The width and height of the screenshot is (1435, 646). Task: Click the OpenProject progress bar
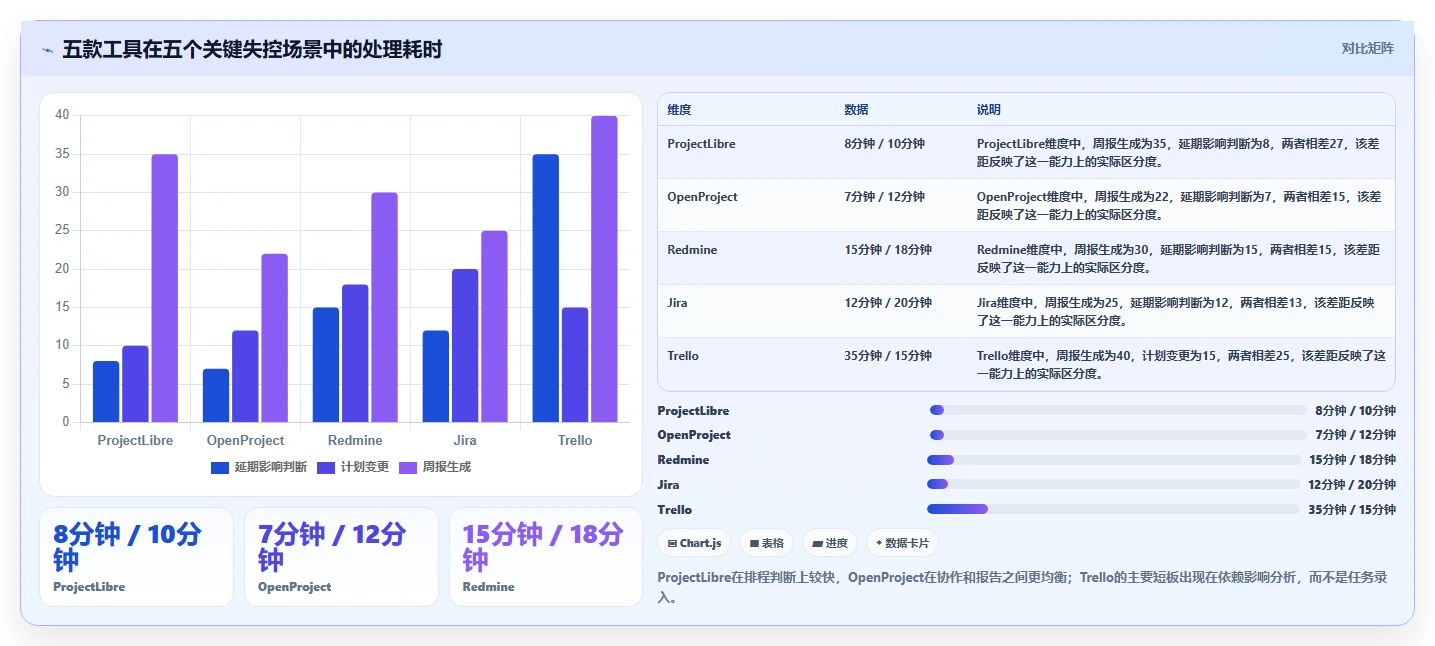(1117, 435)
